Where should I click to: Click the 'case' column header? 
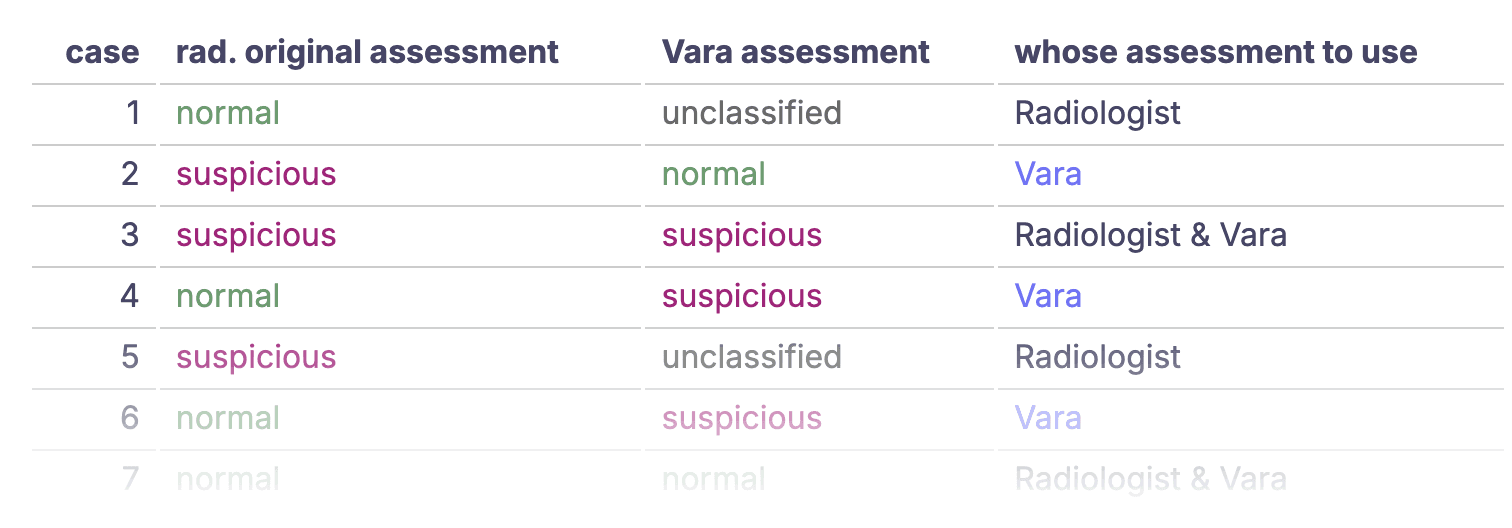pyautogui.click(x=102, y=52)
